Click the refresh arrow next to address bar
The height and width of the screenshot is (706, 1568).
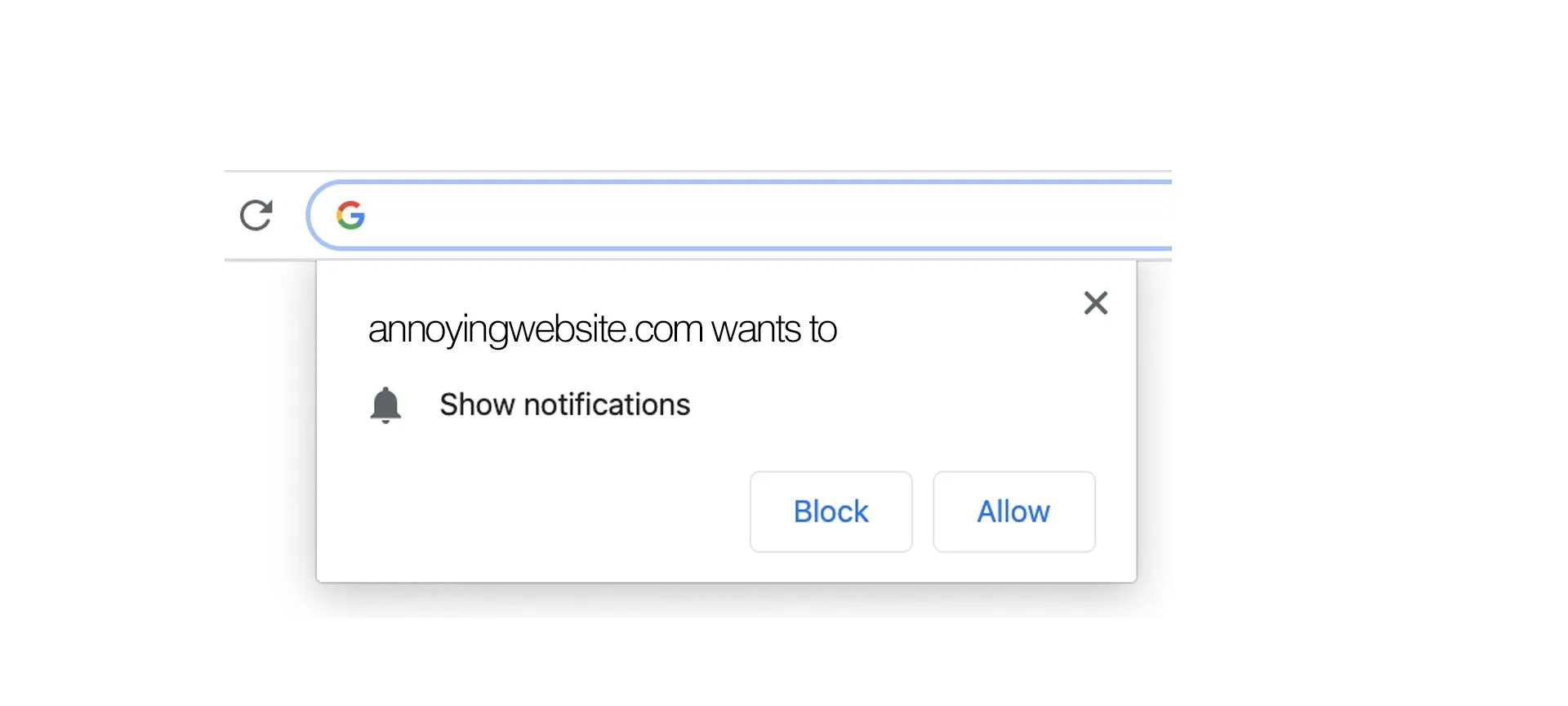click(x=256, y=215)
